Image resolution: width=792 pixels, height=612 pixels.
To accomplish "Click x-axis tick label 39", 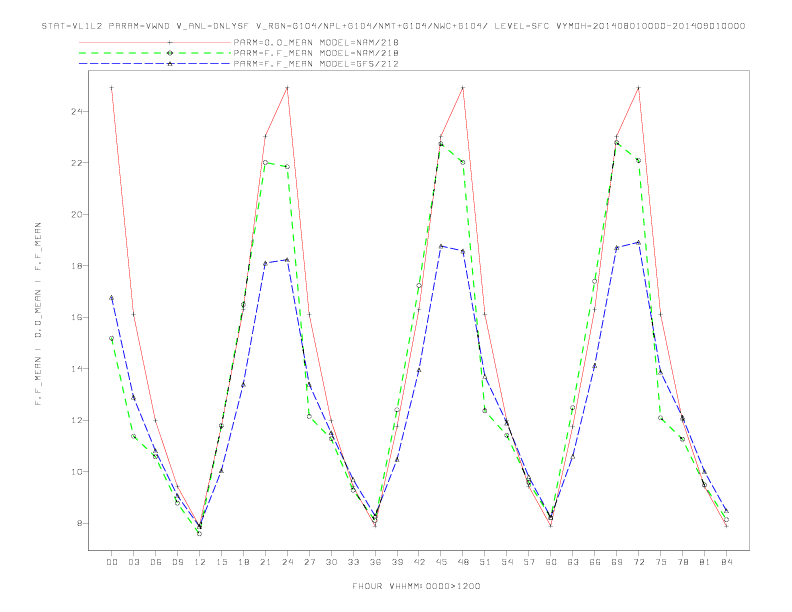I will (397, 562).
